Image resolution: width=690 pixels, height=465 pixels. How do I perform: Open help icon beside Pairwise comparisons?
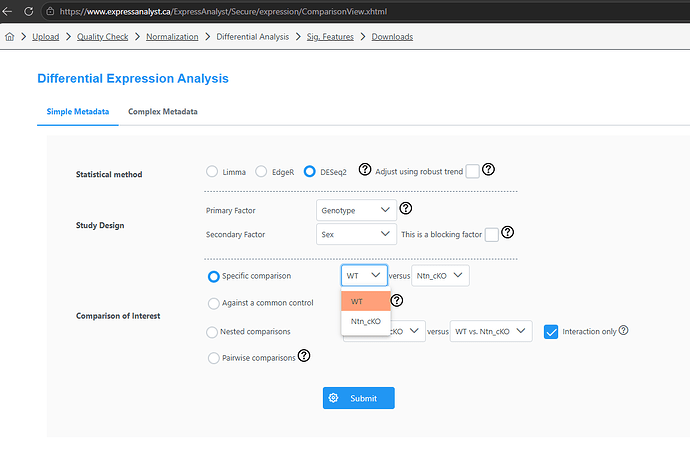tap(304, 355)
